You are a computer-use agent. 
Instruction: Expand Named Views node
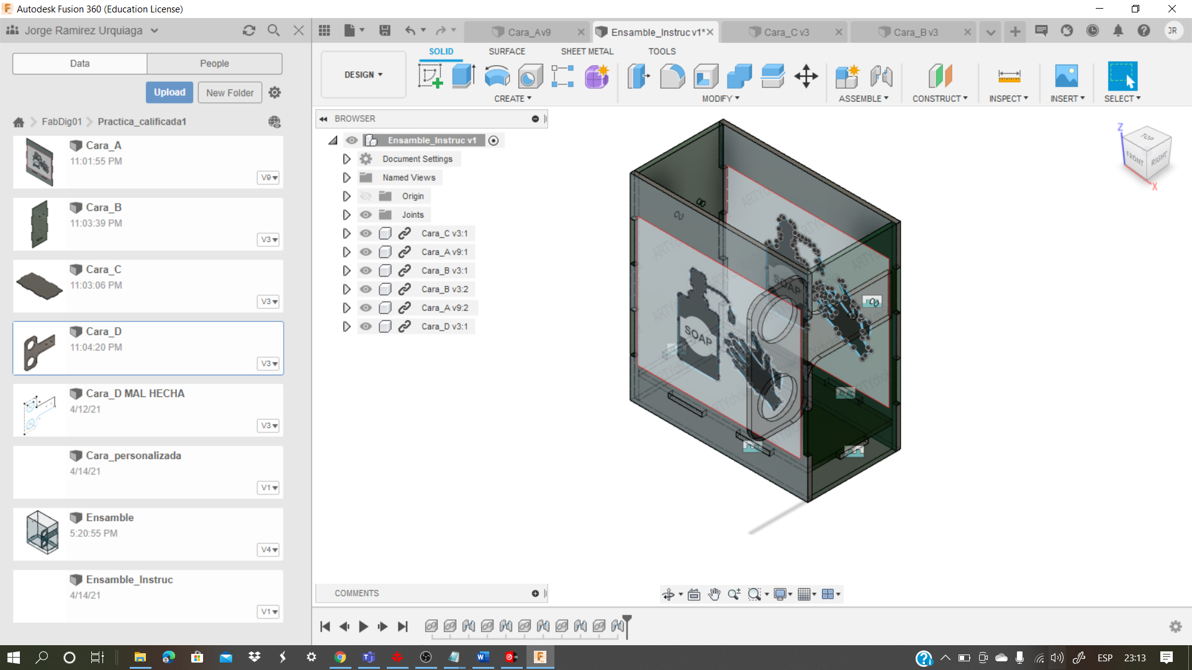(346, 177)
